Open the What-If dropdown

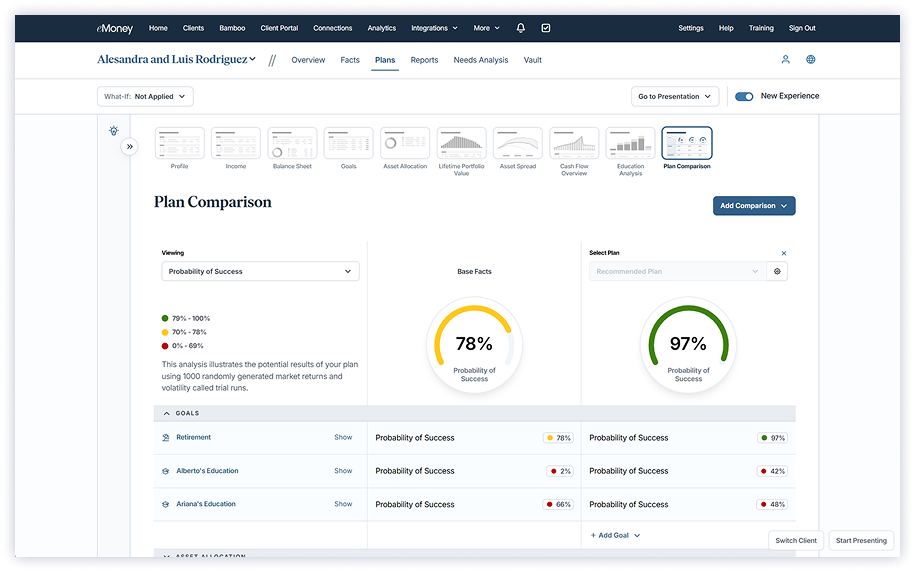tap(145, 97)
